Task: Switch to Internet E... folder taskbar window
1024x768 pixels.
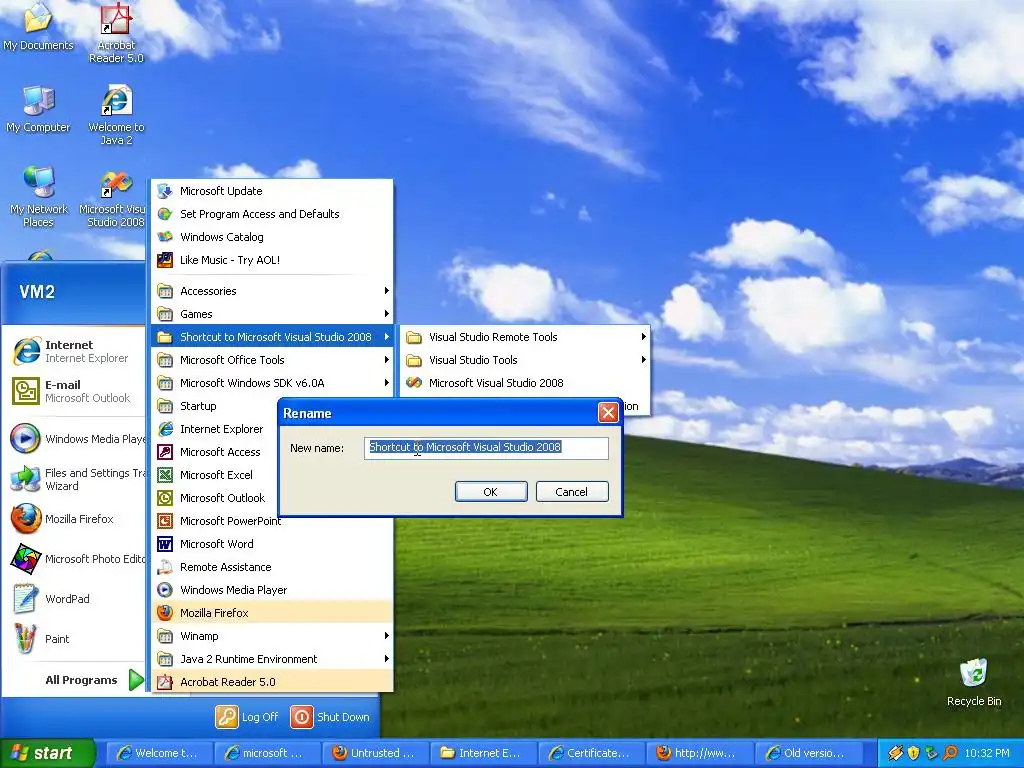Action: point(483,753)
